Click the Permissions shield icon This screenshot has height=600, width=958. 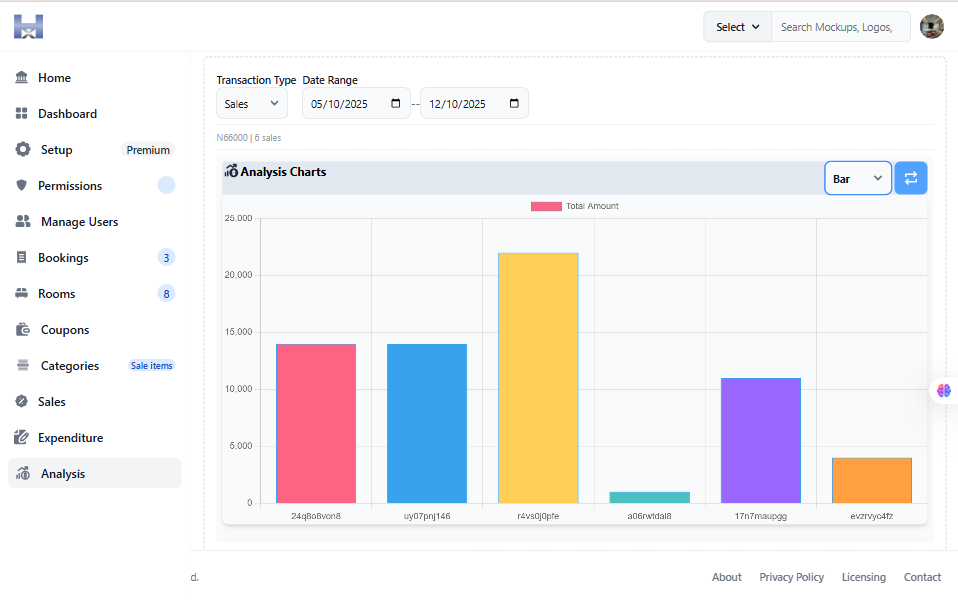tap(22, 186)
